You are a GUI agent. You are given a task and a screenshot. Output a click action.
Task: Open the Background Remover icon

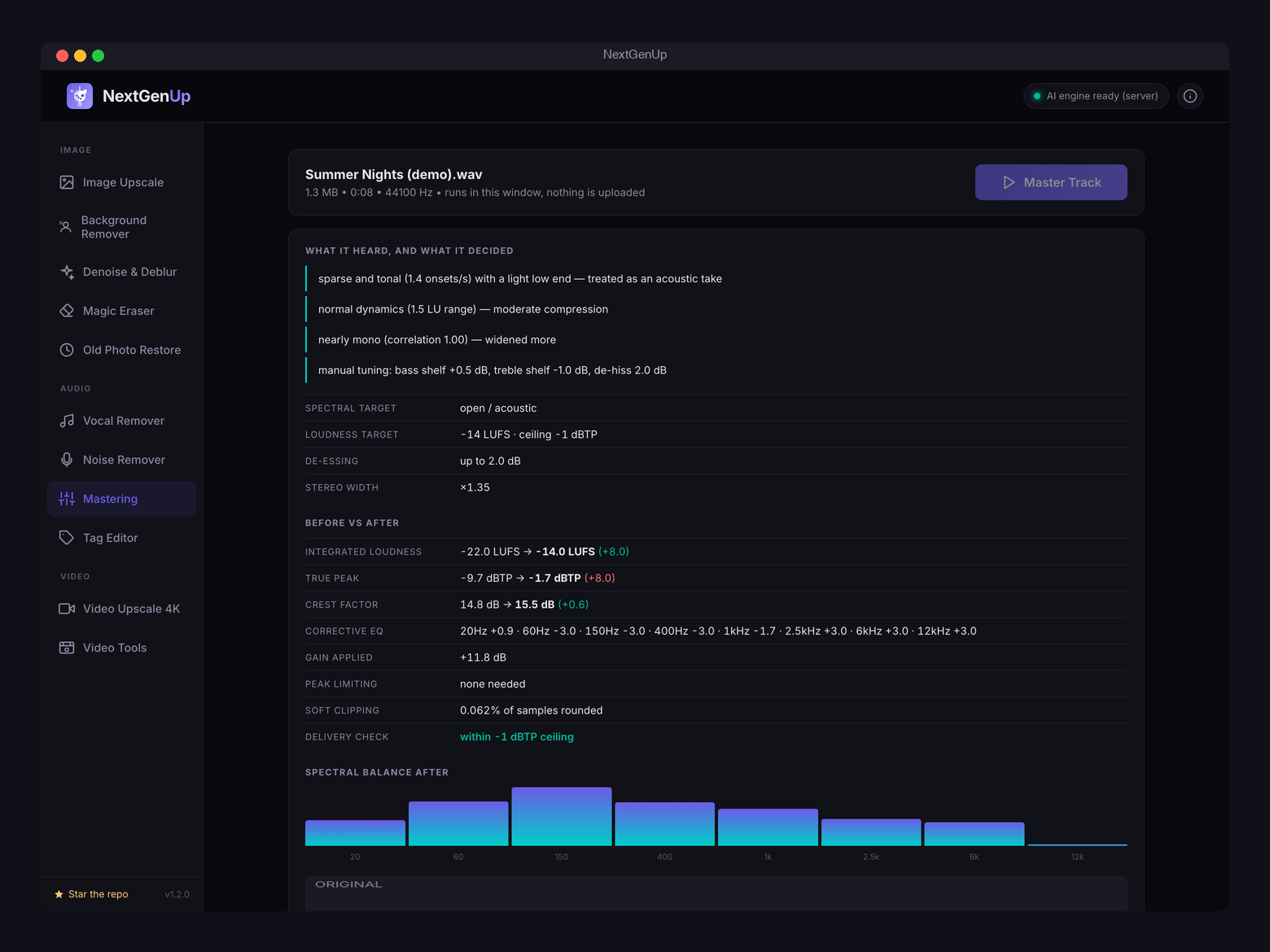66,227
